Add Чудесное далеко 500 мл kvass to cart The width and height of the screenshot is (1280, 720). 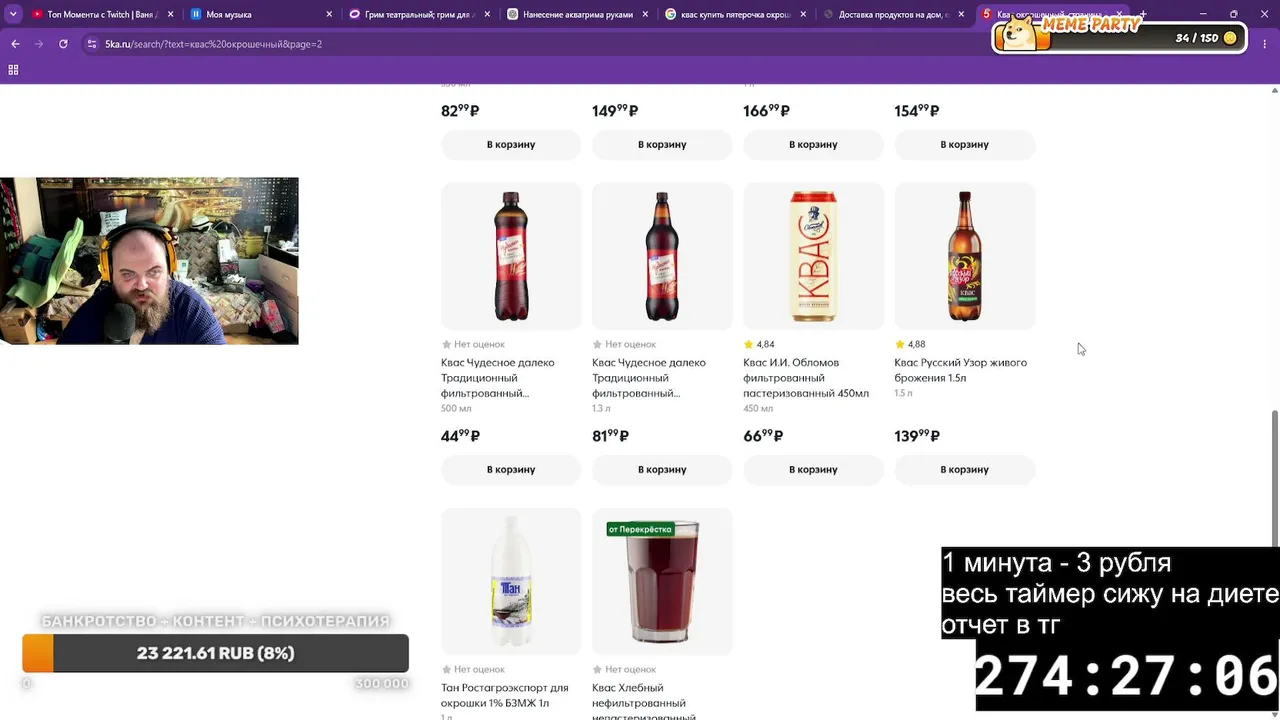(511, 469)
